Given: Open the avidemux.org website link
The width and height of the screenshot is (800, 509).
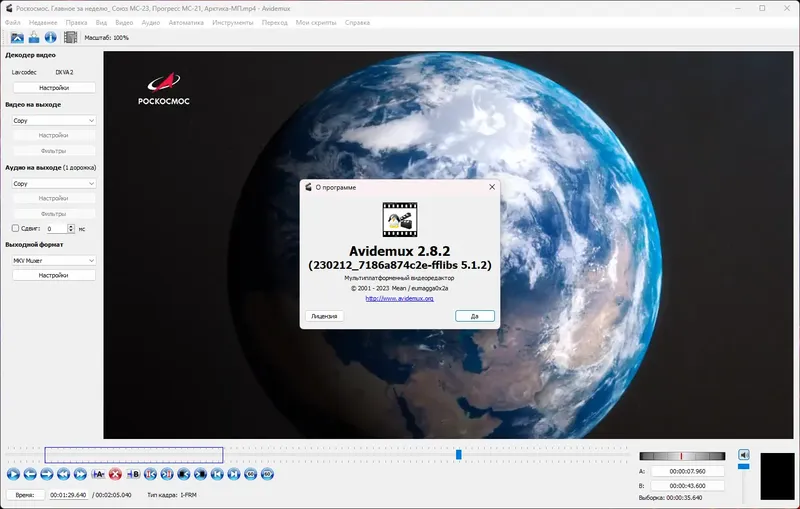Looking at the screenshot, I should coord(399,299).
